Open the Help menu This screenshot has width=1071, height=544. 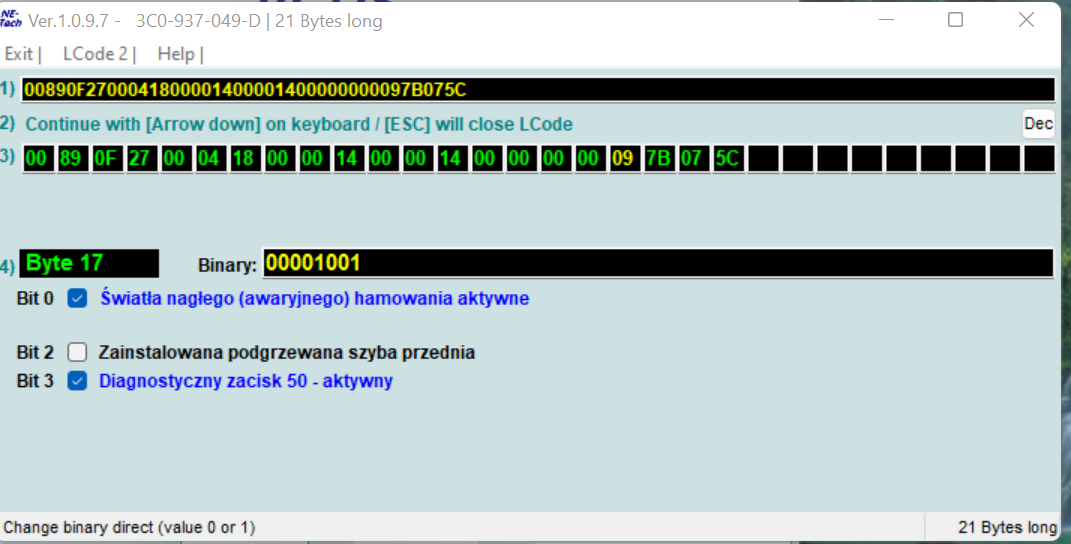(176, 54)
